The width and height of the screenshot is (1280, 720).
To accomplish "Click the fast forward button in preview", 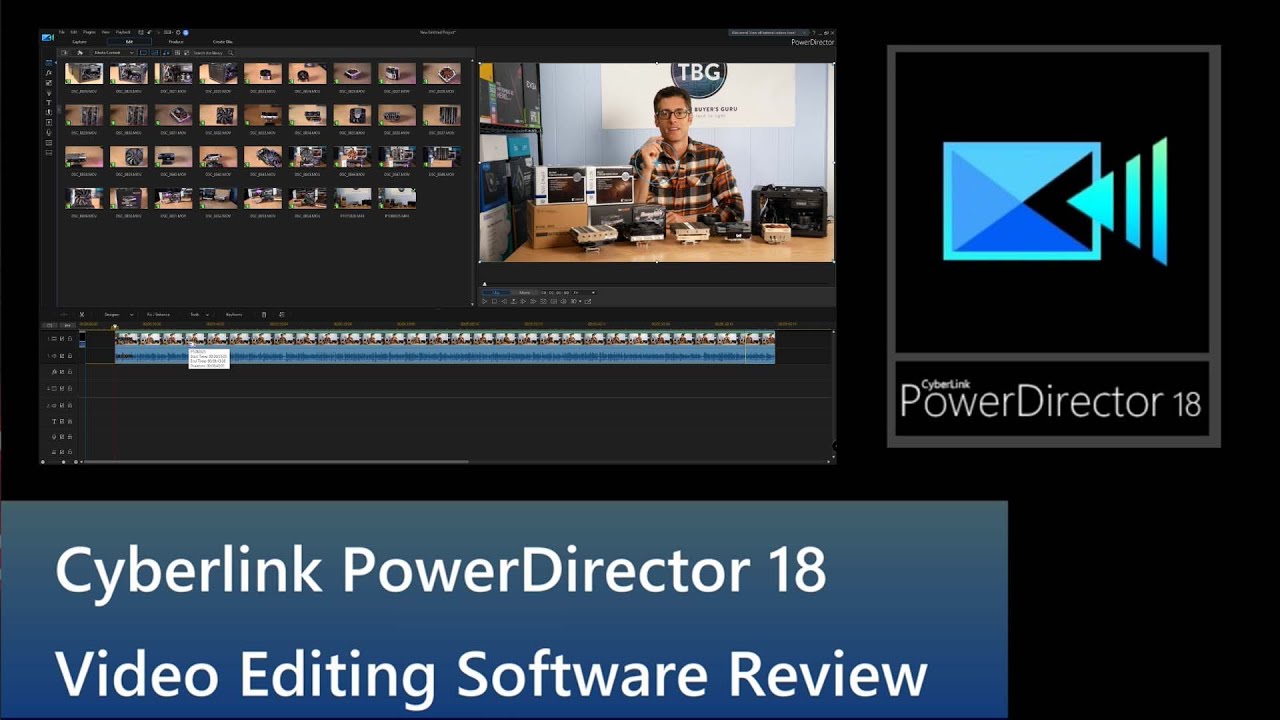I will point(533,301).
